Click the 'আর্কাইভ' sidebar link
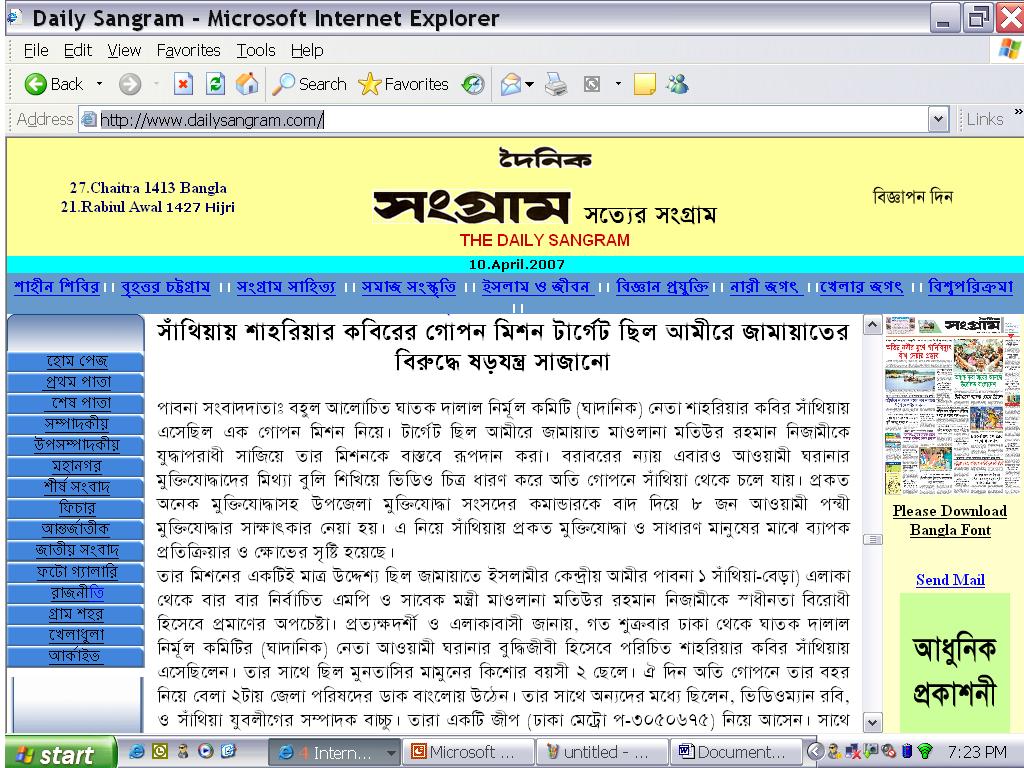This screenshot has width=1024, height=768. (x=74, y=655)
